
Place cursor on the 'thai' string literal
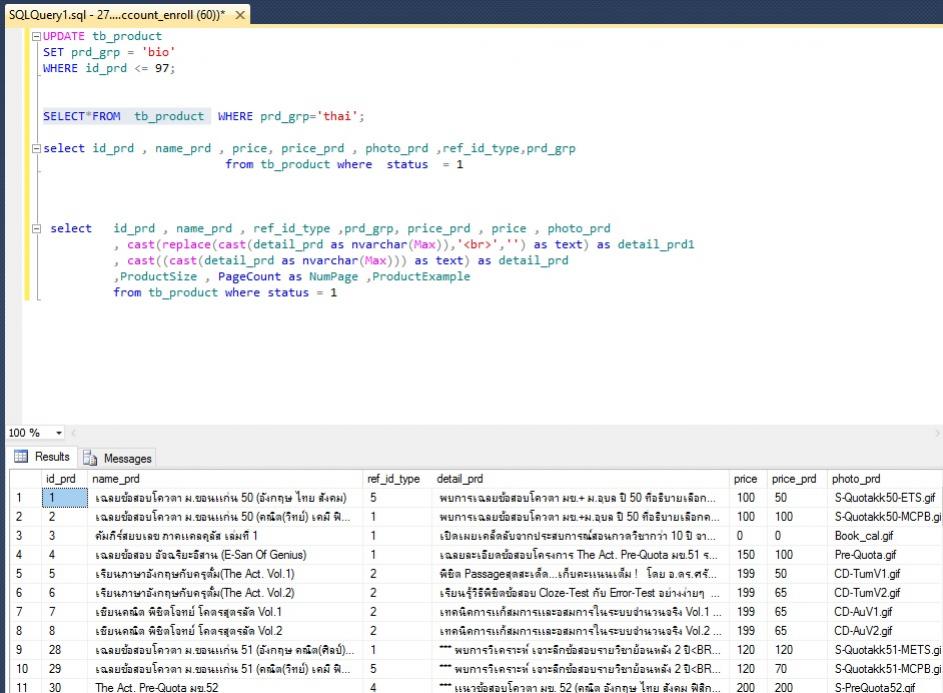point(338,116)
